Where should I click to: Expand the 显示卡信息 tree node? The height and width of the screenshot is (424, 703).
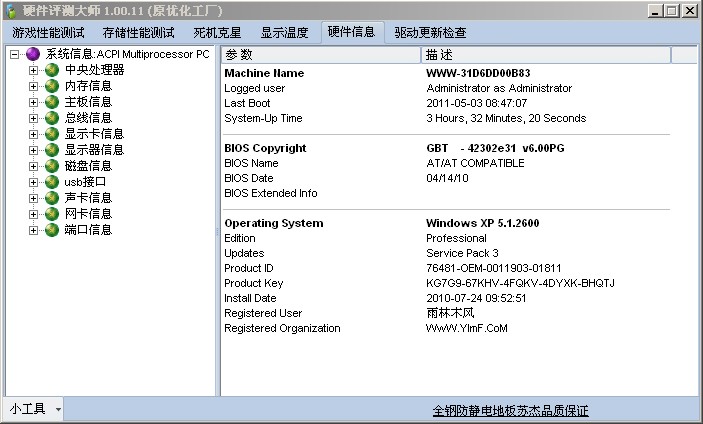pyautogui.click(x=33, y=134)
